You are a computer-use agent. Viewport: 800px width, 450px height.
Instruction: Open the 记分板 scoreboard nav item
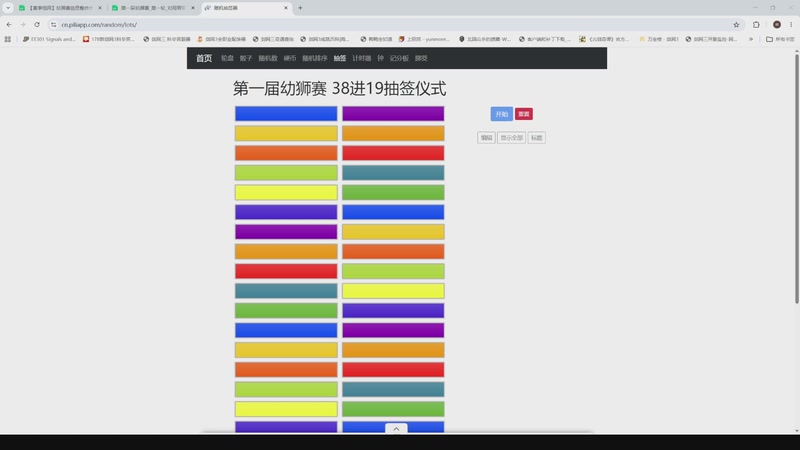399,58
